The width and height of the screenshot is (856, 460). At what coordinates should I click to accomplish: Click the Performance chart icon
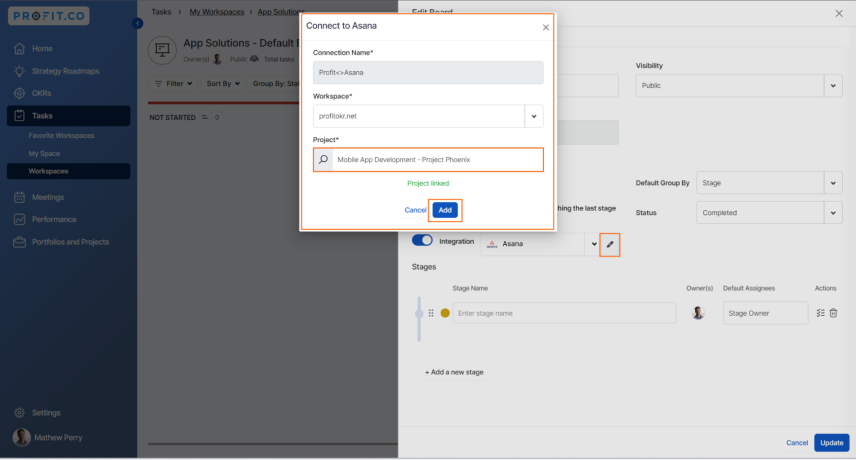pyautogui.click(x=19, y=219)
